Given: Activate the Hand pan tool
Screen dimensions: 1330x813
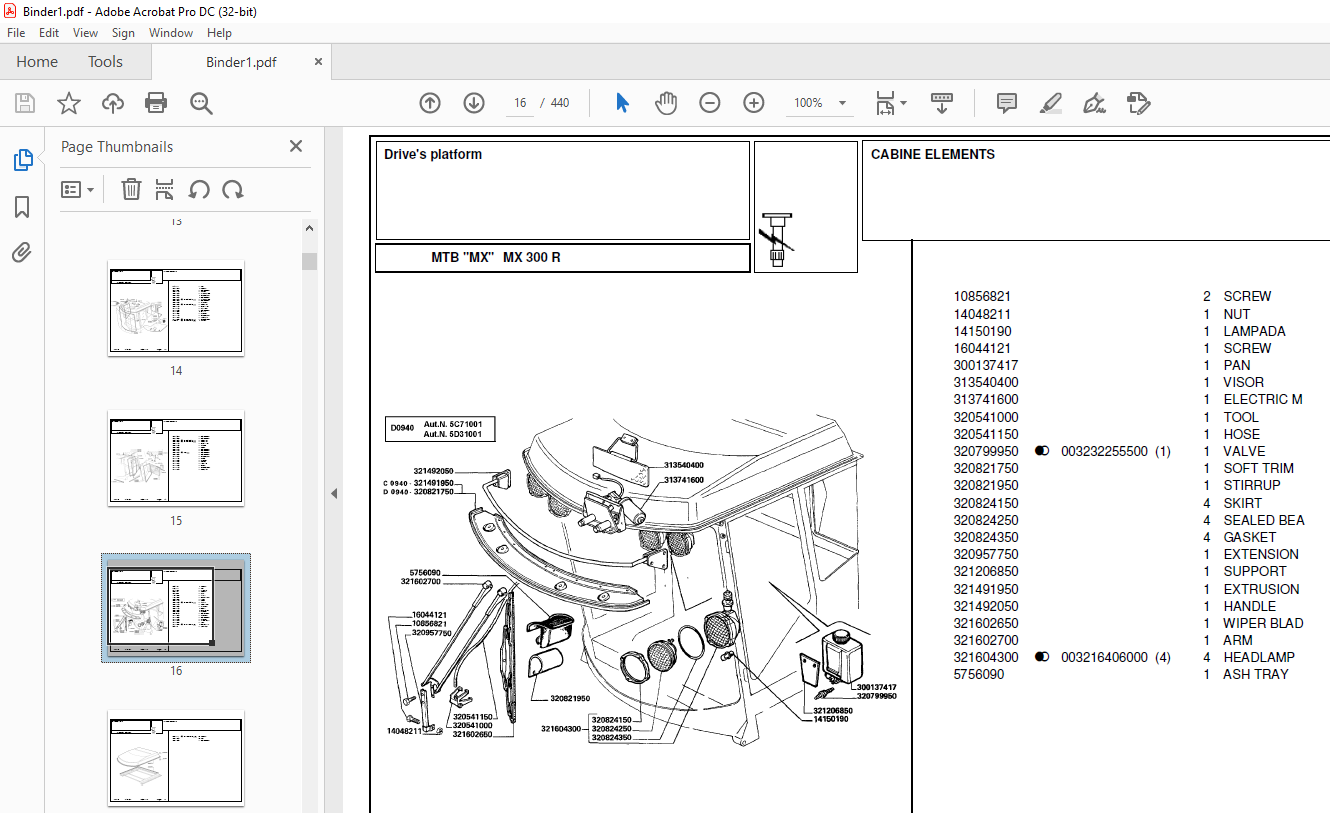Looking at the screenshot, I should point(666,103).
